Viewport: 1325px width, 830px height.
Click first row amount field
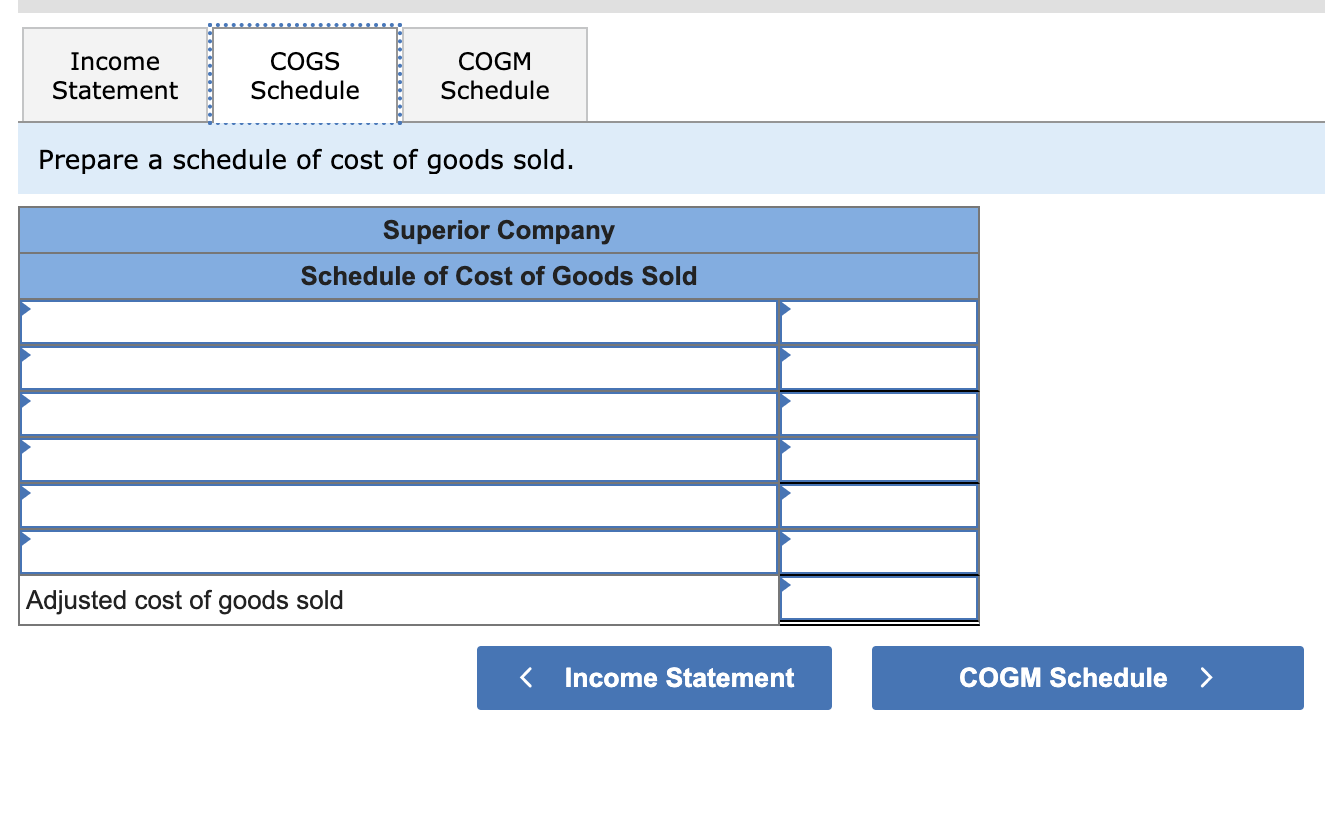[879, 322]
